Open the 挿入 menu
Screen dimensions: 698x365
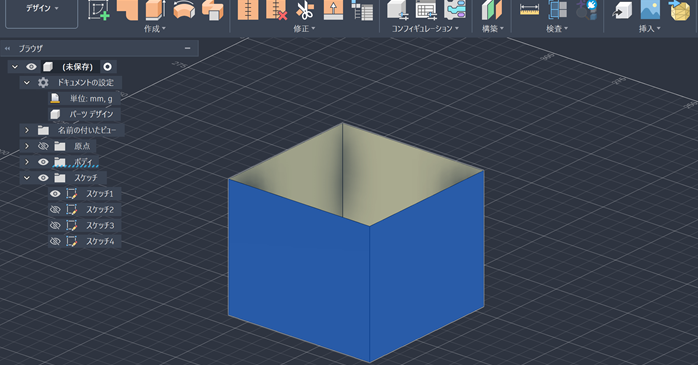click(x=649, y=29)
